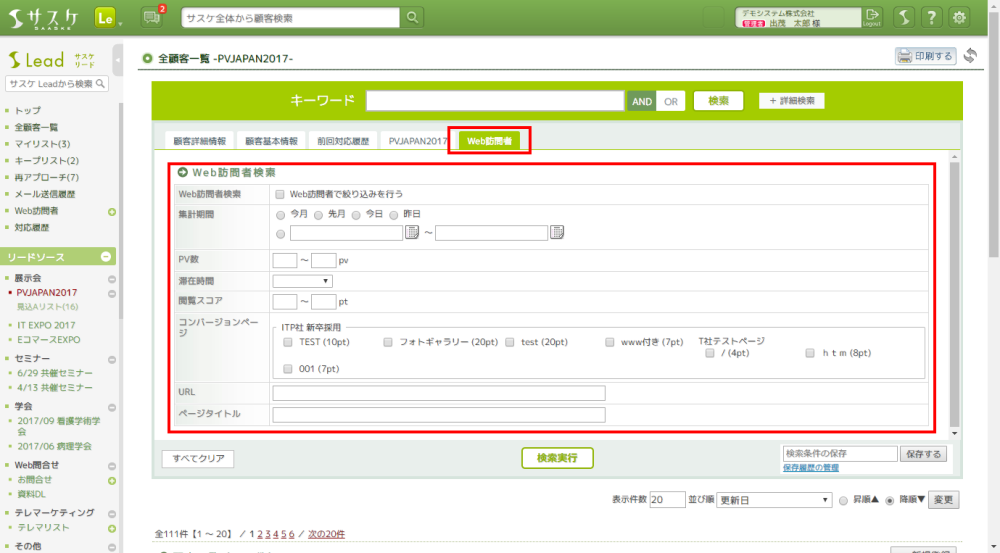
Task: Open the settings gear icon
Action: pos(959,17)
